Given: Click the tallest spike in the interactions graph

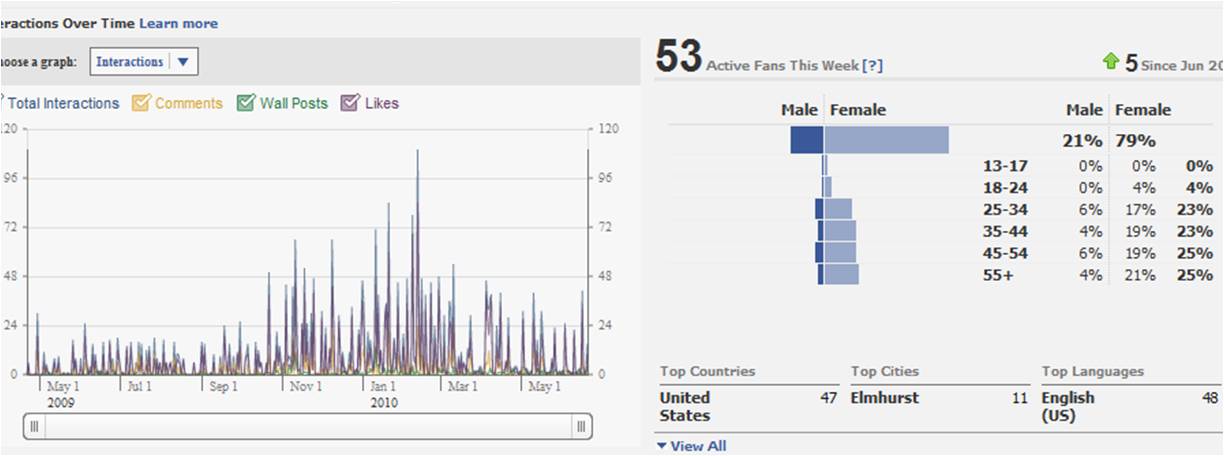Looking at the screenshot, I should (x=417, y=152).
